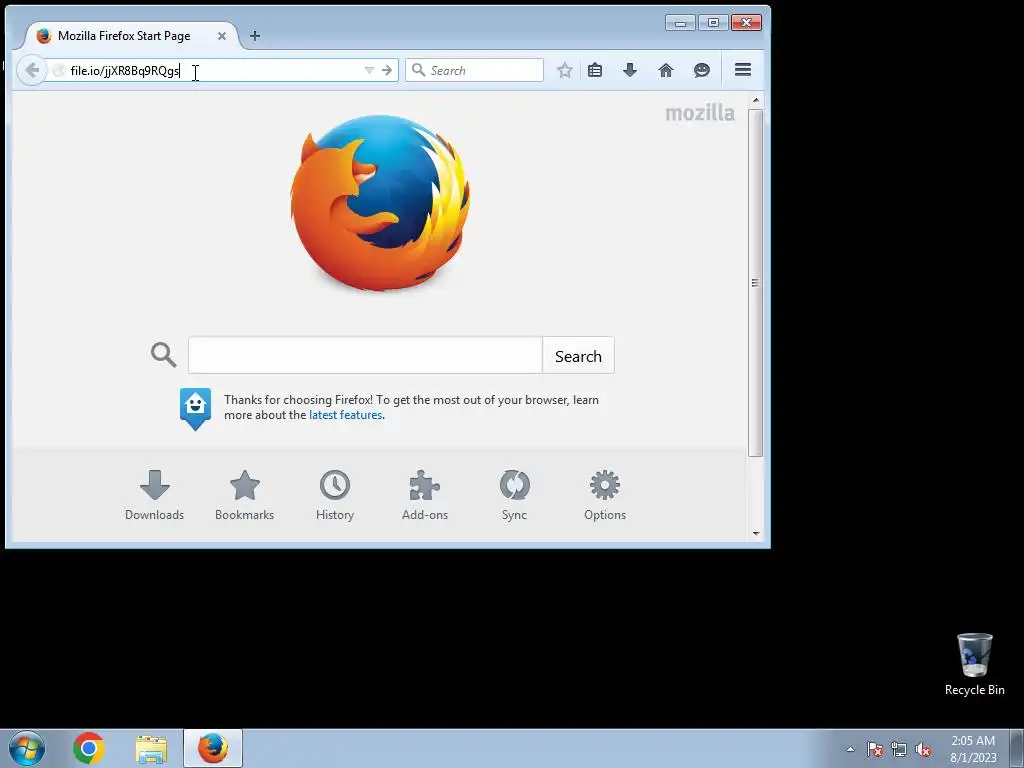The image size is (1024, 768).
Task: Open File Explorer from taskbar
Action: coord(151,748)
